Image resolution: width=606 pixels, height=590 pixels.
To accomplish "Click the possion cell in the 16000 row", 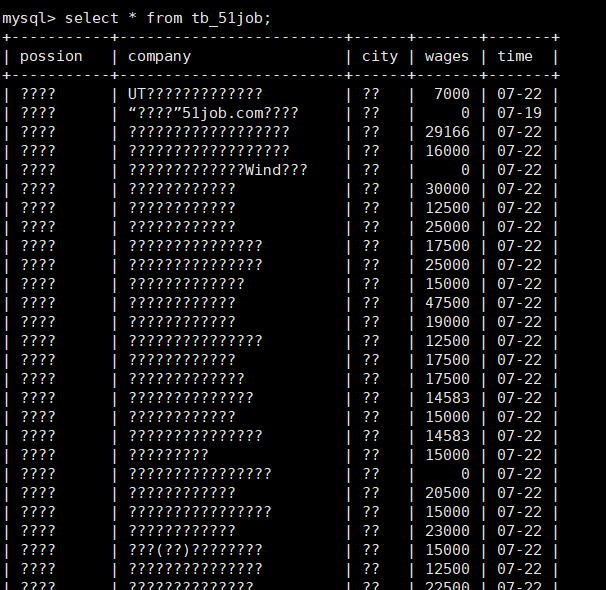I will coord(38,151).
